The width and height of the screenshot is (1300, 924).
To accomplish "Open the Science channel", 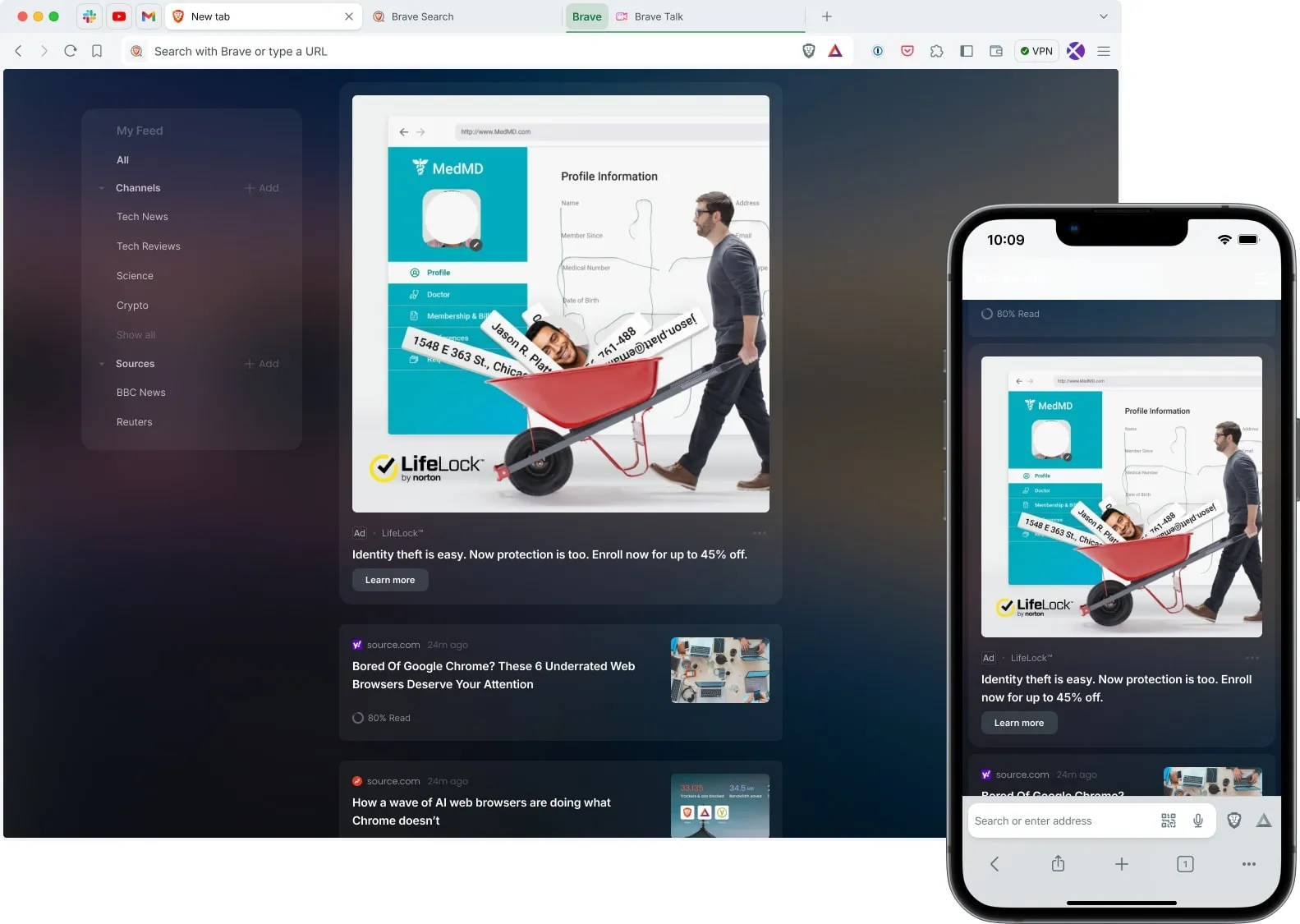I will pos(135,276).
